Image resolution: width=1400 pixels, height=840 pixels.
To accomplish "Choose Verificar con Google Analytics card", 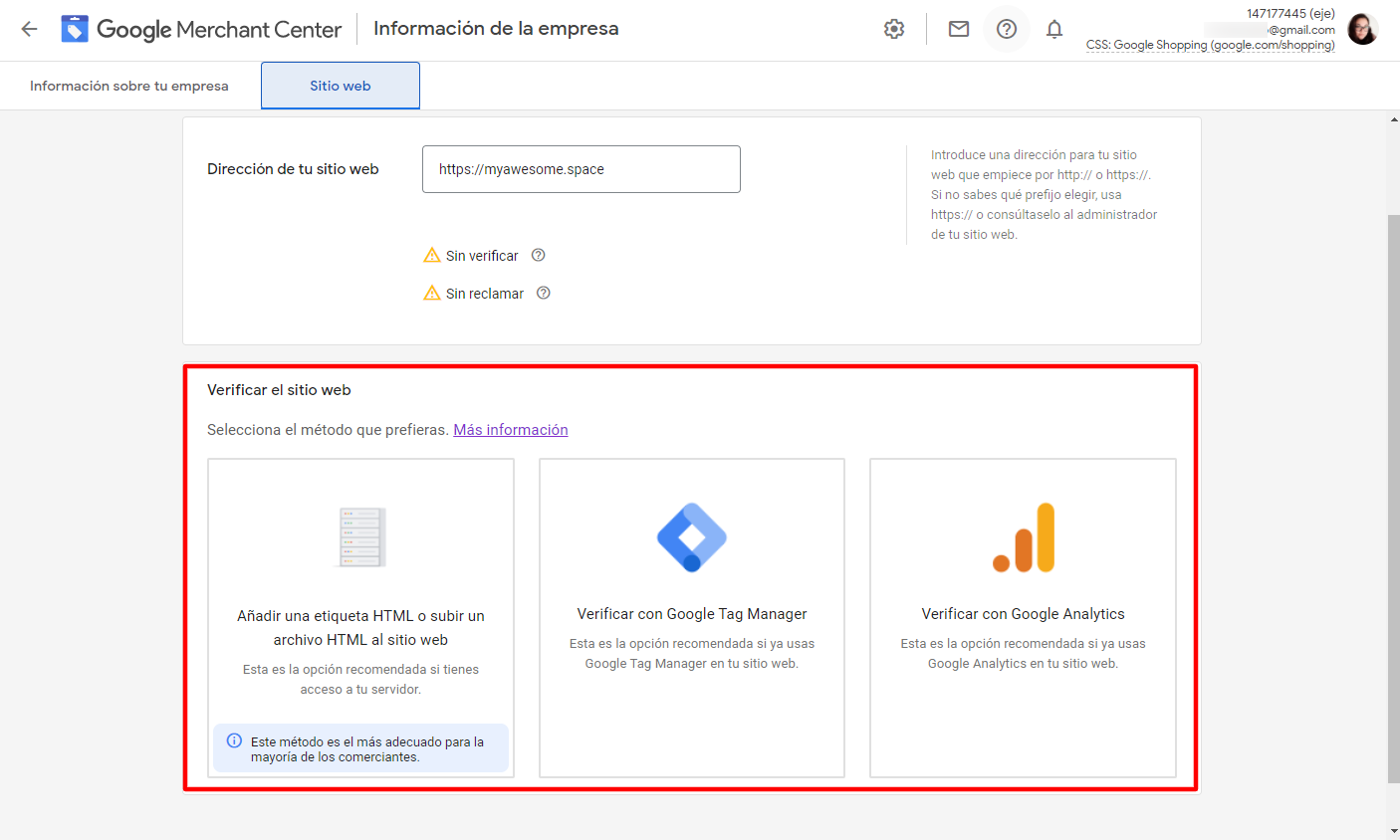I will 1024,618.
